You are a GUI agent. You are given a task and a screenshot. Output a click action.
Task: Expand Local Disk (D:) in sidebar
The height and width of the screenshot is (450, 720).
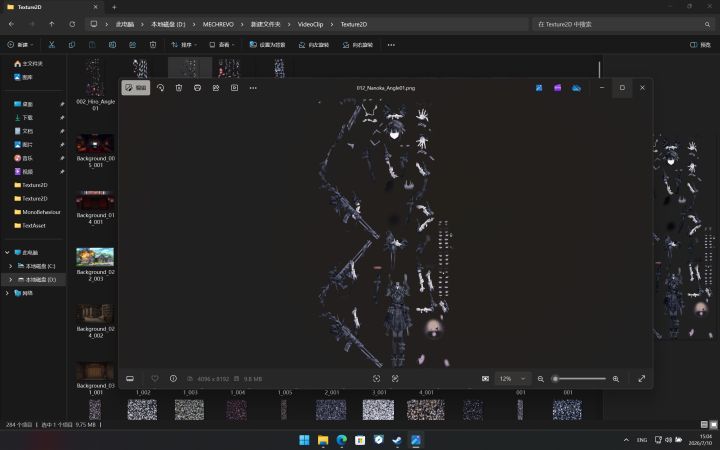point(11,279)
